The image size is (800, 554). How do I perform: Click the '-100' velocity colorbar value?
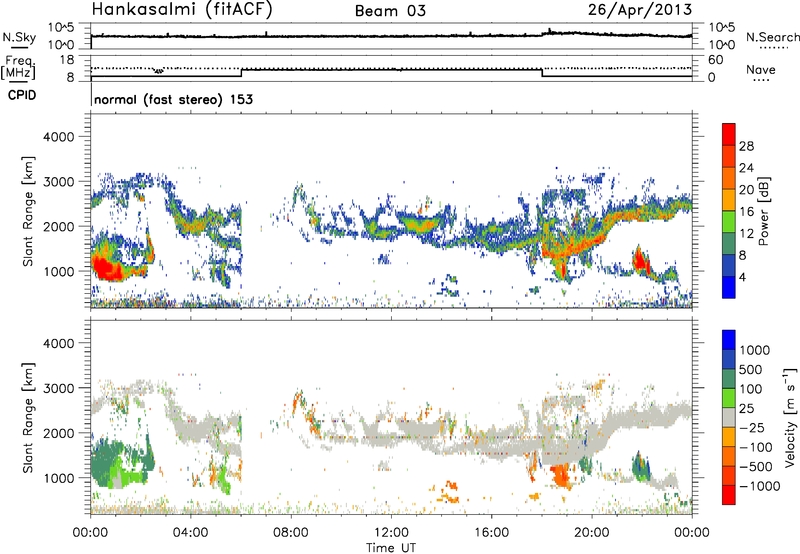pos(756,447)
